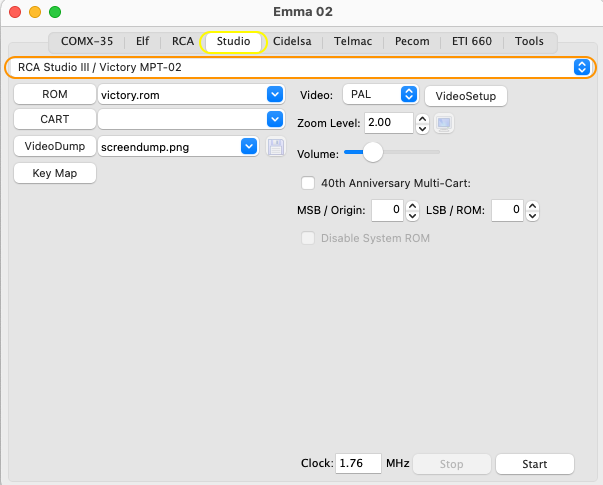Click the Zoom Level input field
Image resolution: width=603 pixels, height=485 pixels.
pyautogui.click(x=389, y=123)
